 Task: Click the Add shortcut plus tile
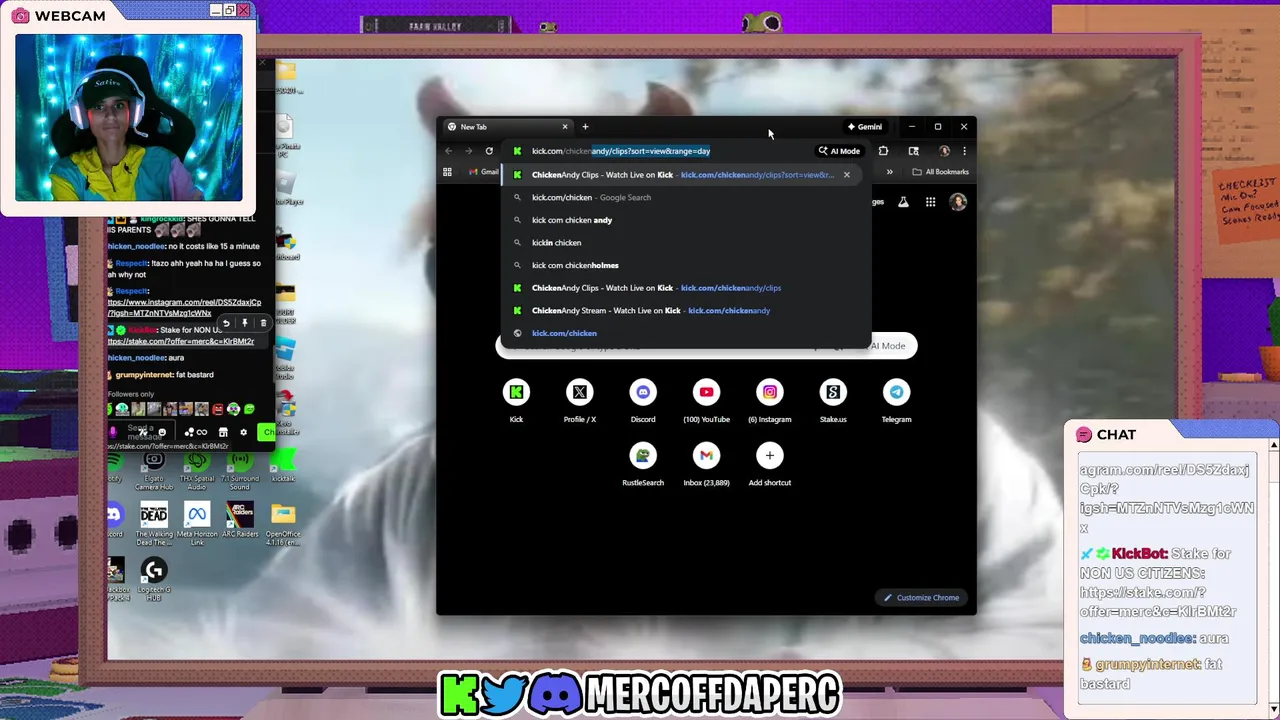point(770,464)
